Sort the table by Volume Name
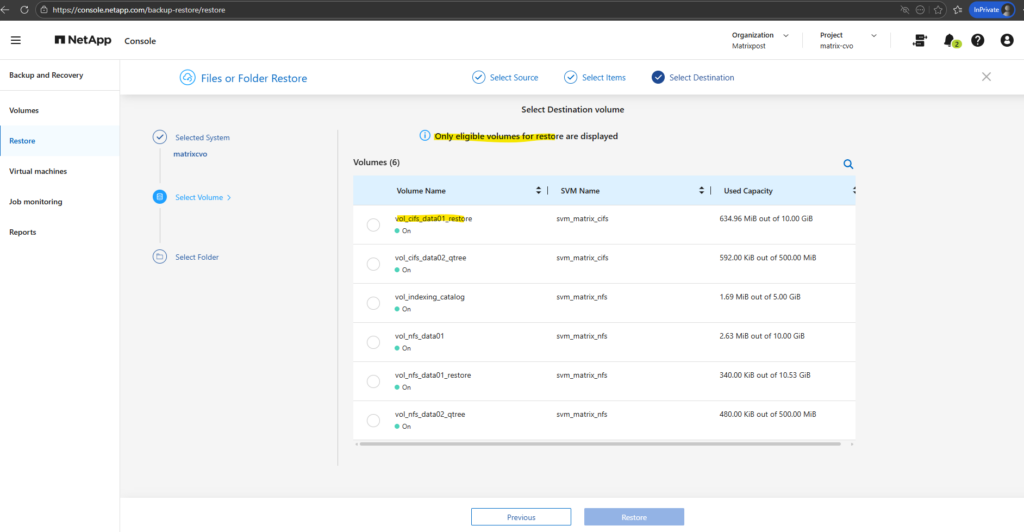Screen dimensions: 1024x532 (x=539, y=190)
